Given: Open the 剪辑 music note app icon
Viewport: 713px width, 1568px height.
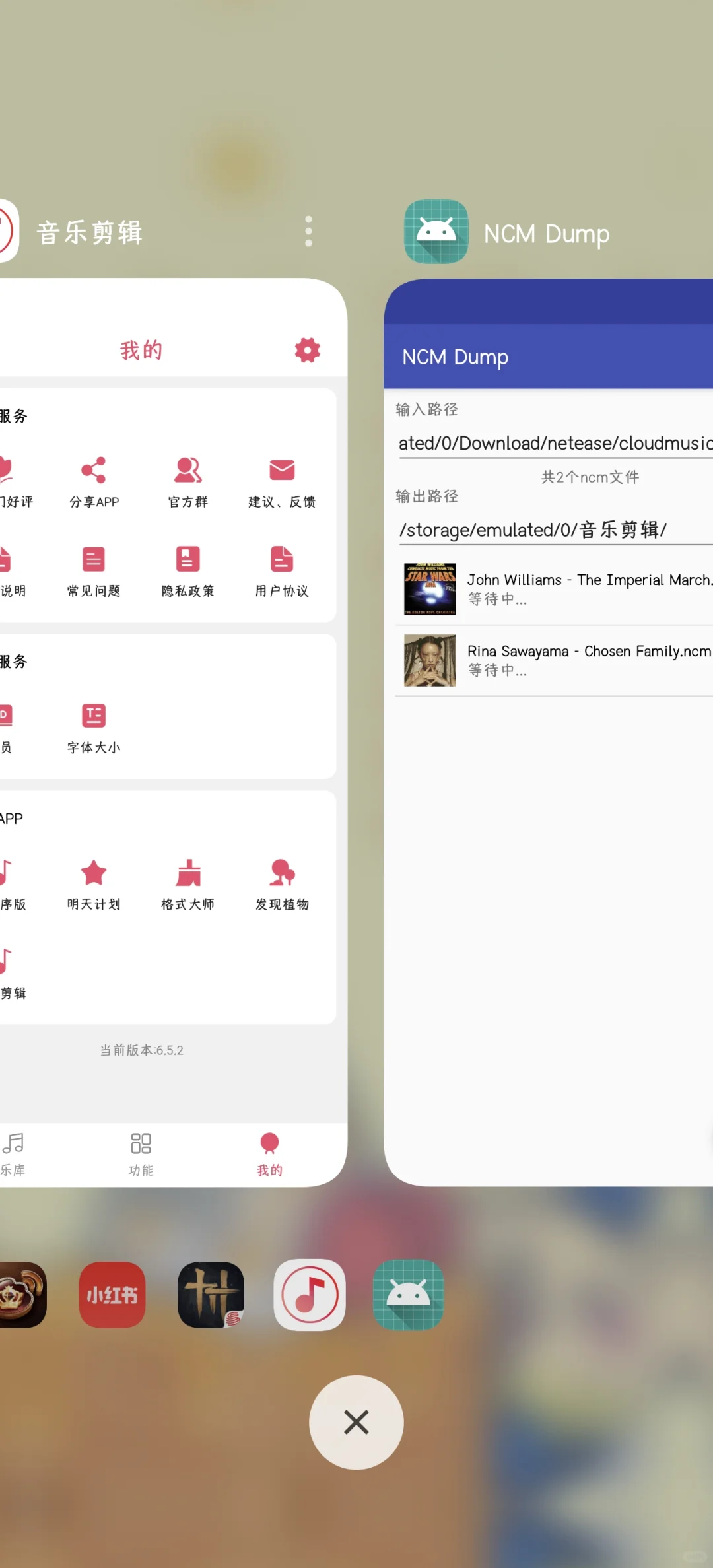Looking at the screenshot, I should (x=5, y=961).
